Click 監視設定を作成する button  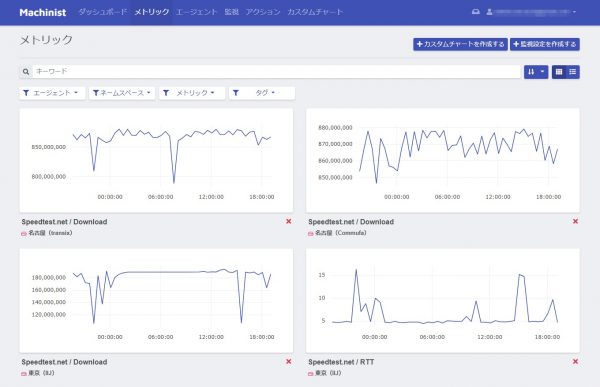[545, 44]
